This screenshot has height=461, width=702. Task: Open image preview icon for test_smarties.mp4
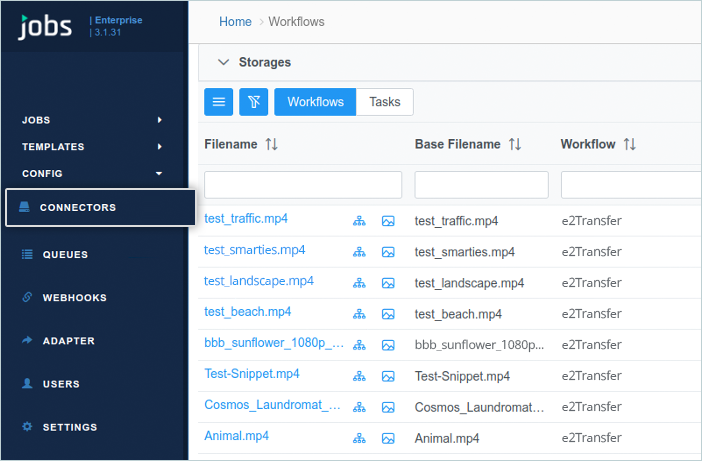pos(388,252)
